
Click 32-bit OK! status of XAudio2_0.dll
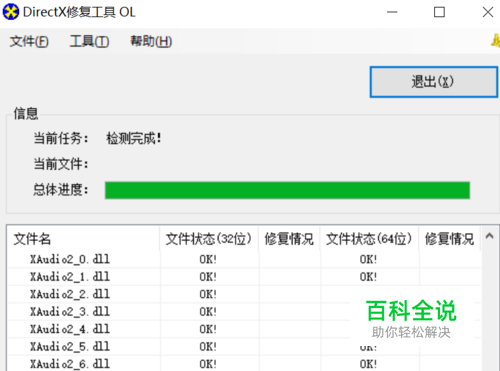tap(208, 259)
